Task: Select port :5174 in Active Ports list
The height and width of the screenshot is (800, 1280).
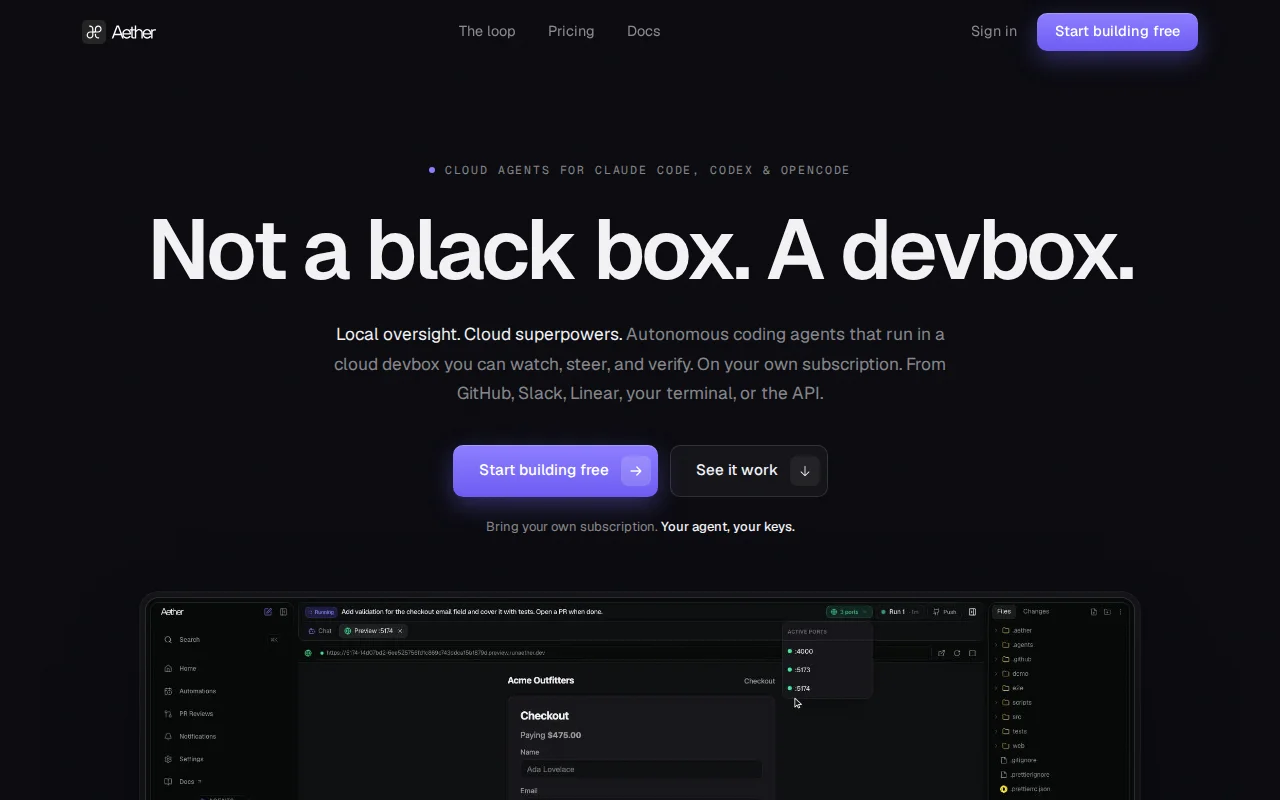Action: (827, 688)
